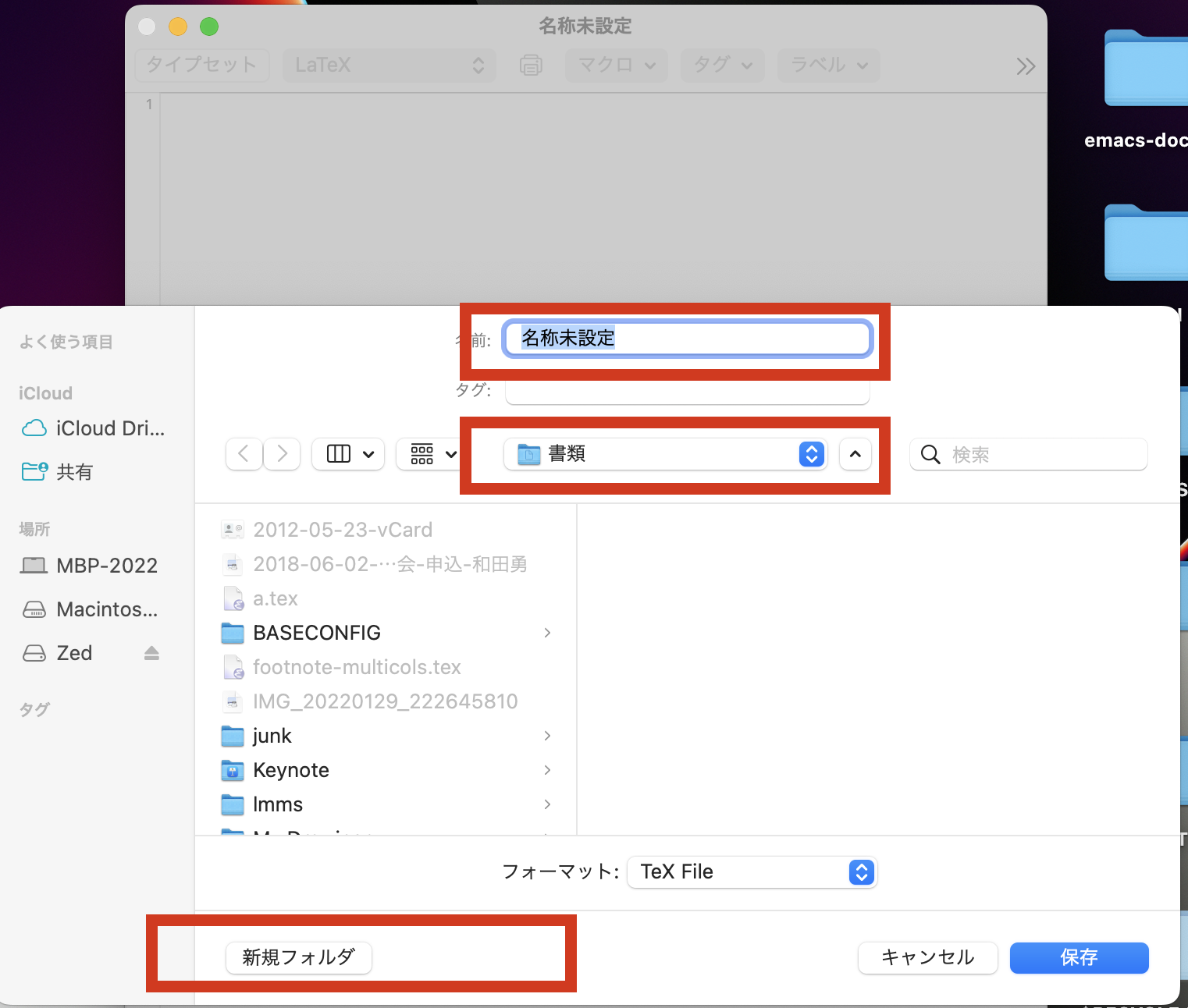The height and width of the screenshot is (1008, 1188).
Task: Select the BASECONFIG folder row
Action: pyautogui.click(x=386, y=633)
